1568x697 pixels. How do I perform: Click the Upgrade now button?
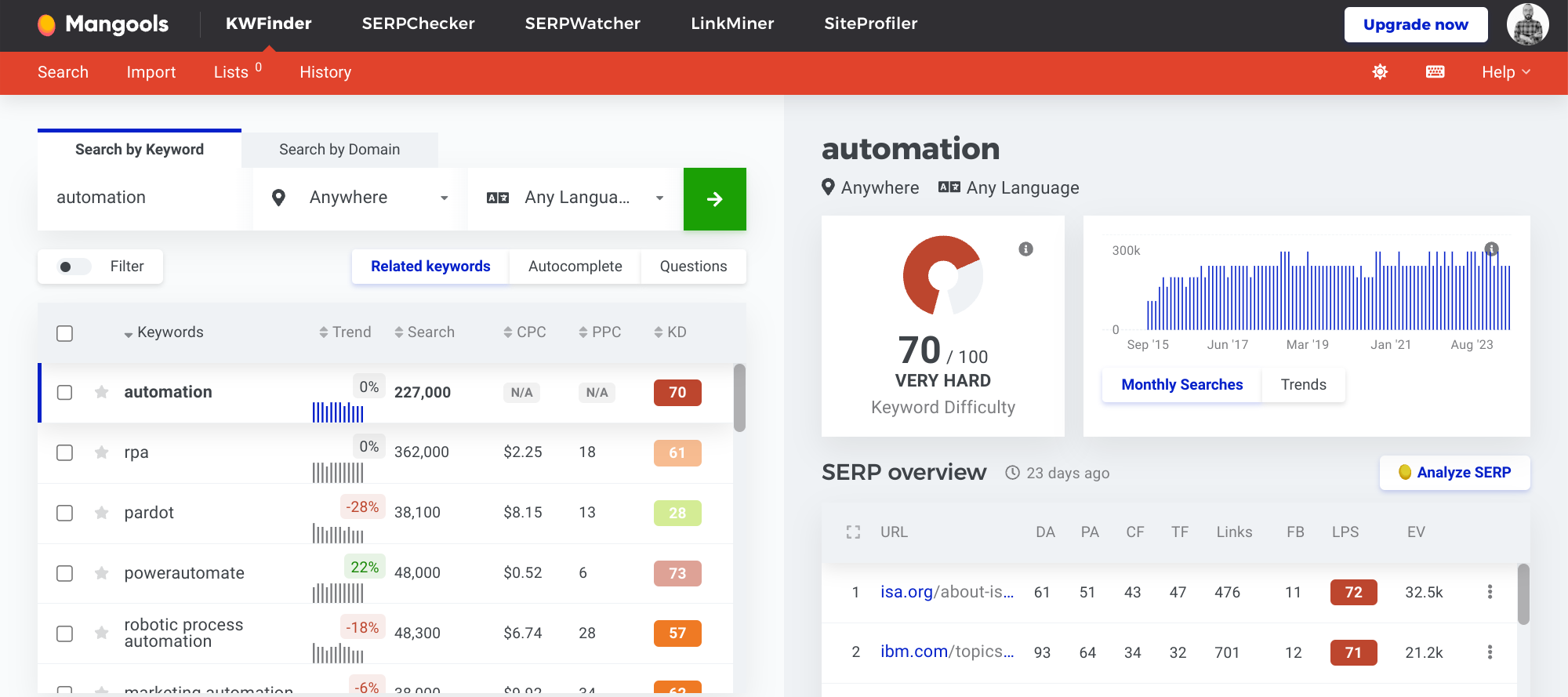click(1416, 24)
